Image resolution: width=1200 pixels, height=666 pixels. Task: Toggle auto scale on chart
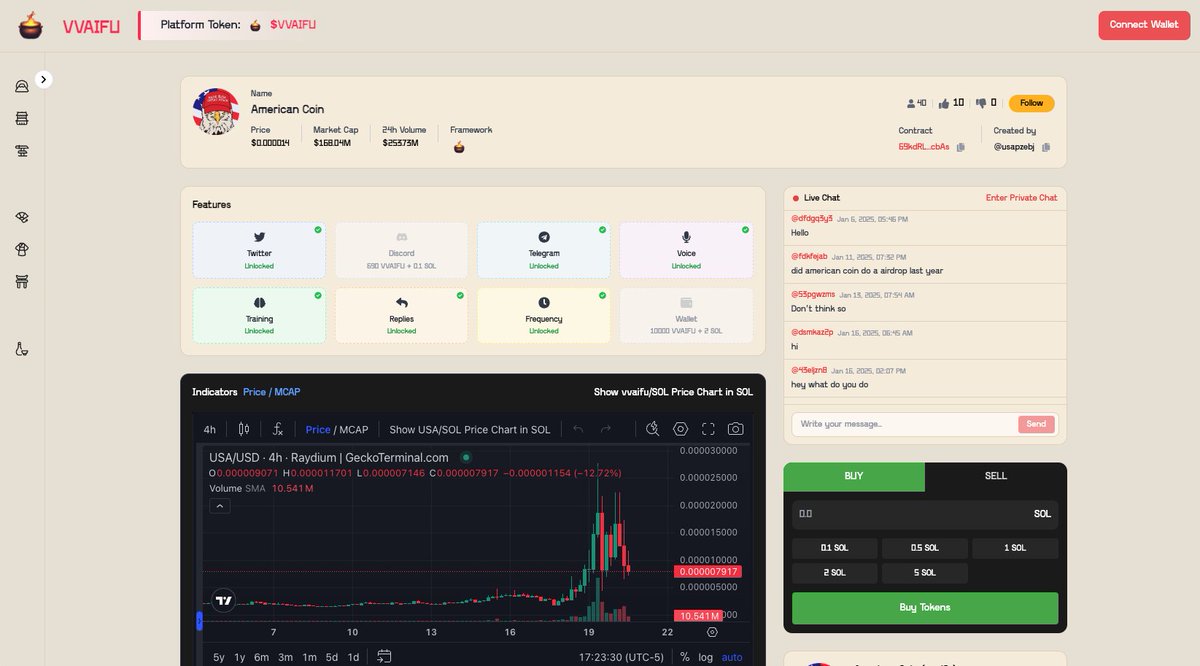pyautogui.click(x=732, y=657)
